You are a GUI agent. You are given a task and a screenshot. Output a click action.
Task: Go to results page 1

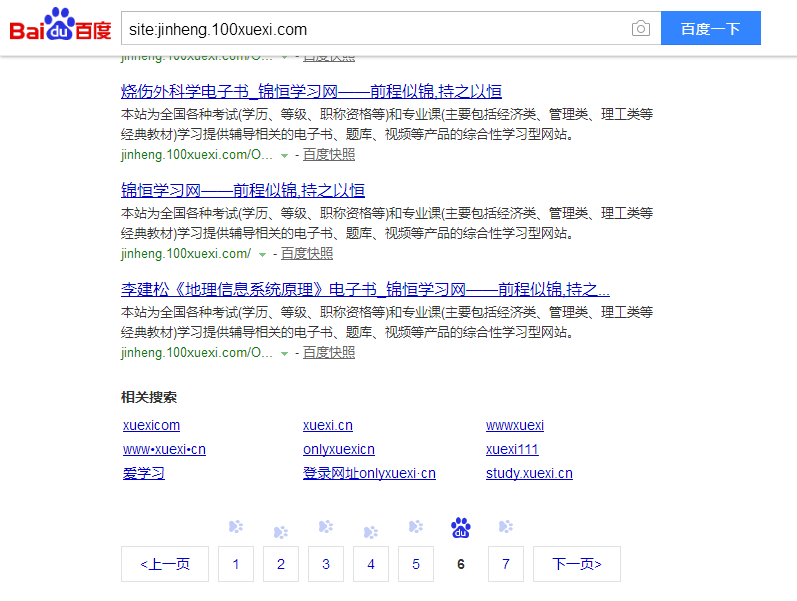click(x=236, y=564)
